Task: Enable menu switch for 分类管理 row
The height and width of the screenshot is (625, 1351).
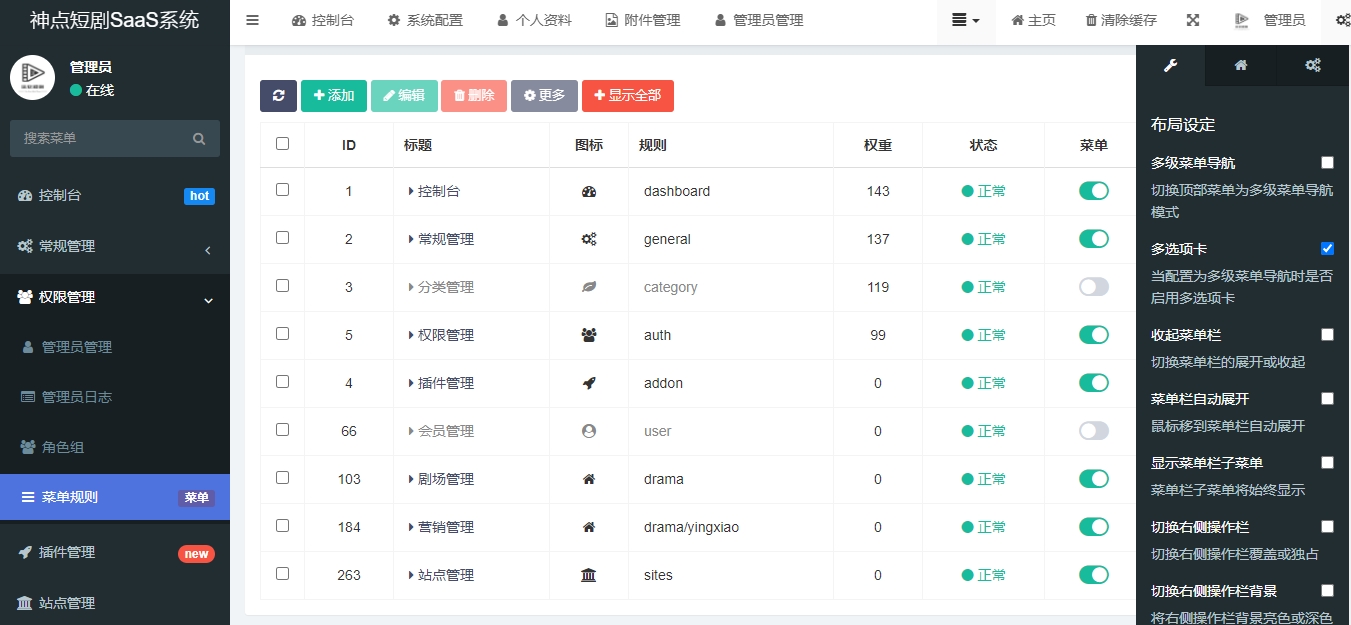Action: (x=1094, y=287)
